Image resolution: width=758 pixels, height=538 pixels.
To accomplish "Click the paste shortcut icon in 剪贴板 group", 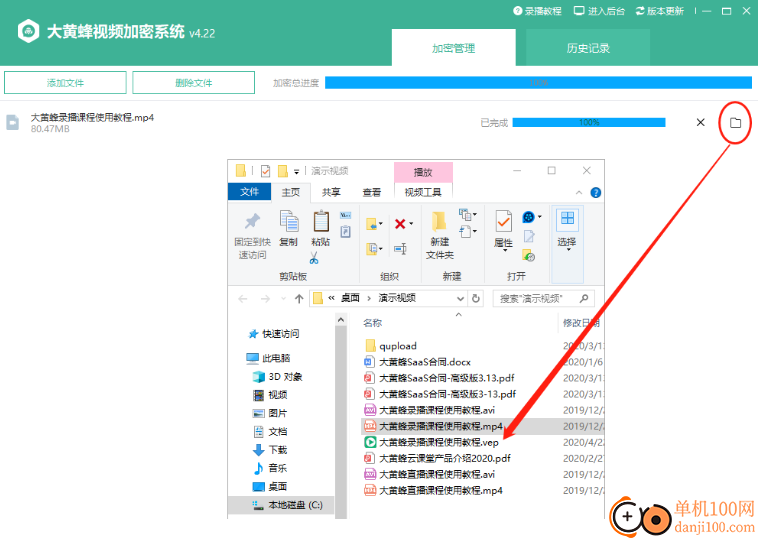I will pos(345,232).
